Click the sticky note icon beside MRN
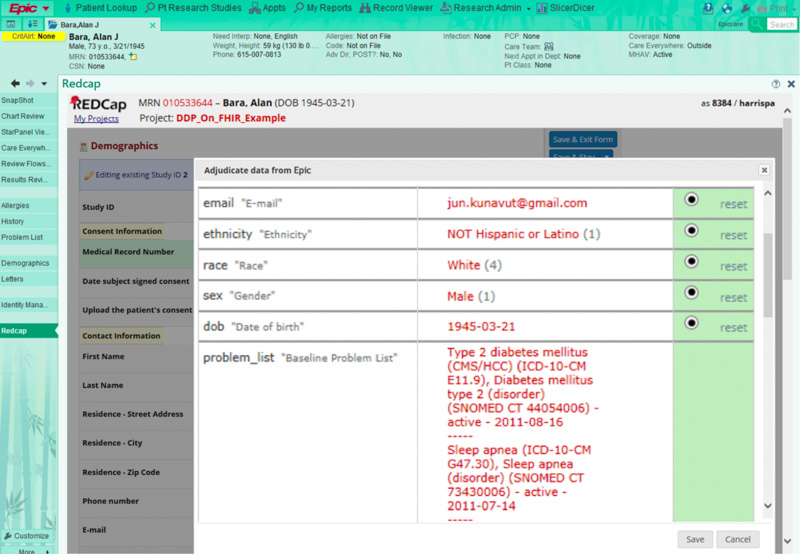This screenshot has height=554, width=800. pos(133,56)
